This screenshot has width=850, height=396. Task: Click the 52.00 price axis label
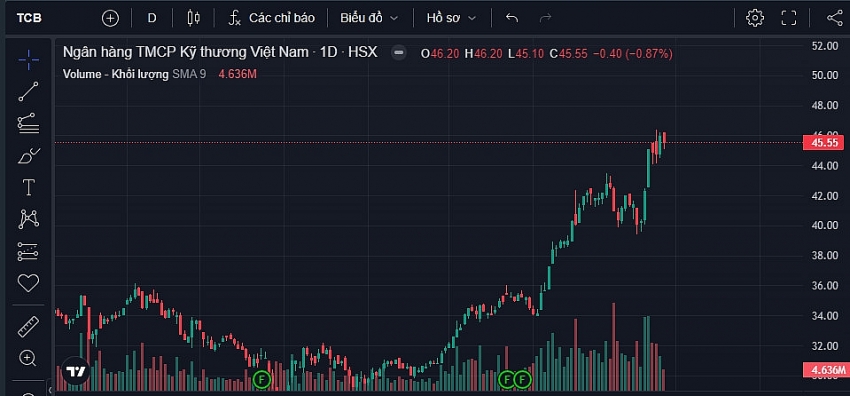(825, 46)
